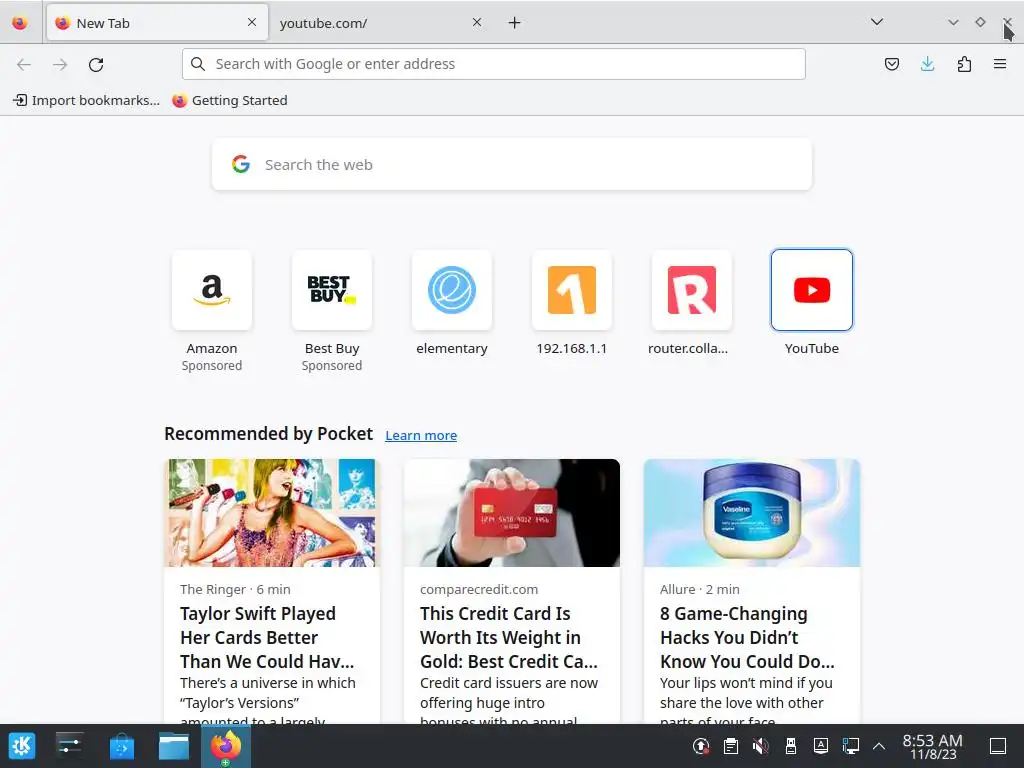
Task: Open the Extensions puzzle icon
Action: 964,64
